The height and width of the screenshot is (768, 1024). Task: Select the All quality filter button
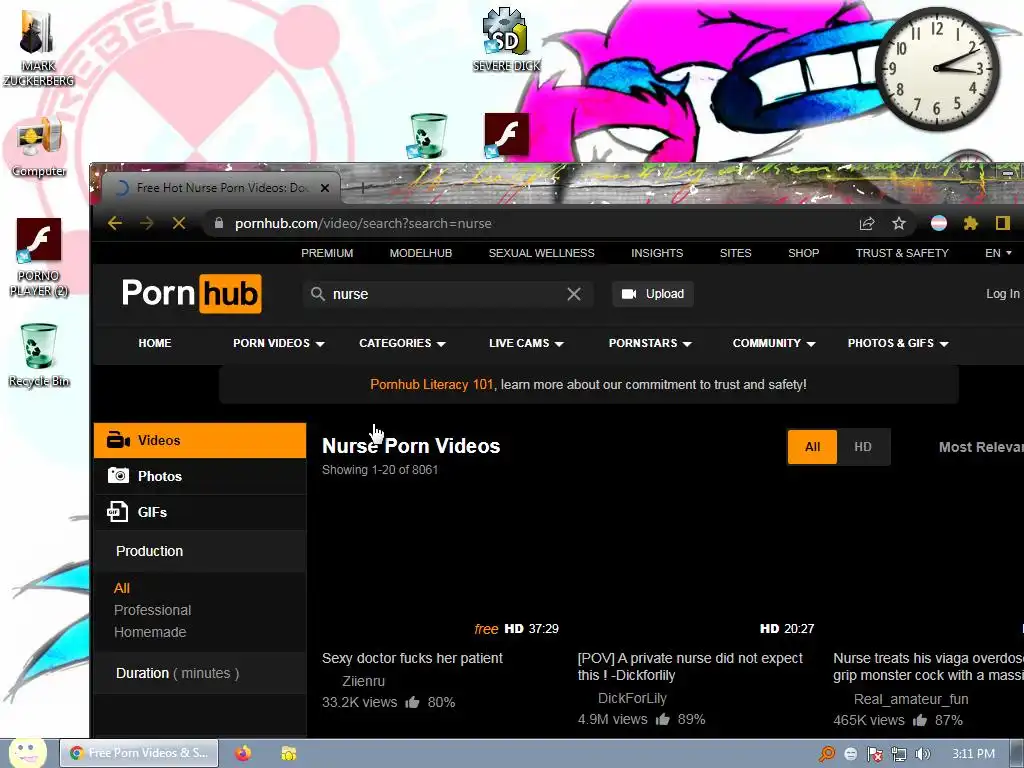click(812, 447)
